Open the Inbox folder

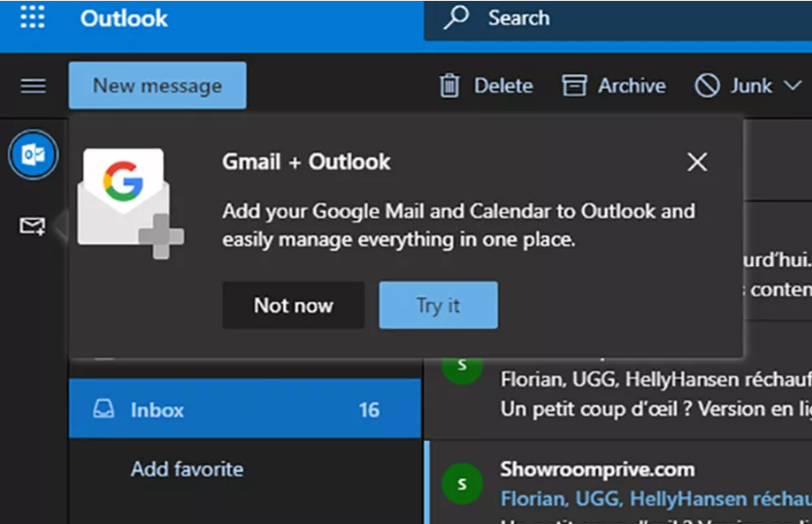(245, 409)
